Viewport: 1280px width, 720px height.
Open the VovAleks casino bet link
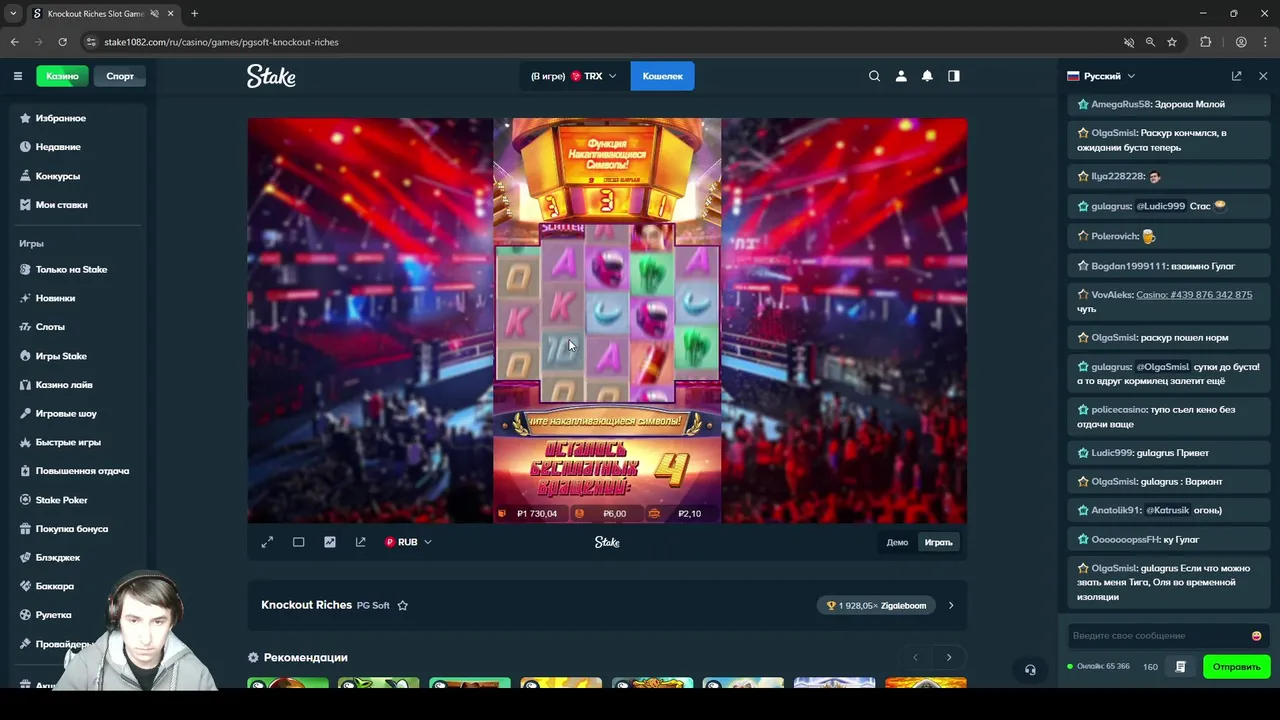(x=1194, y=295)
